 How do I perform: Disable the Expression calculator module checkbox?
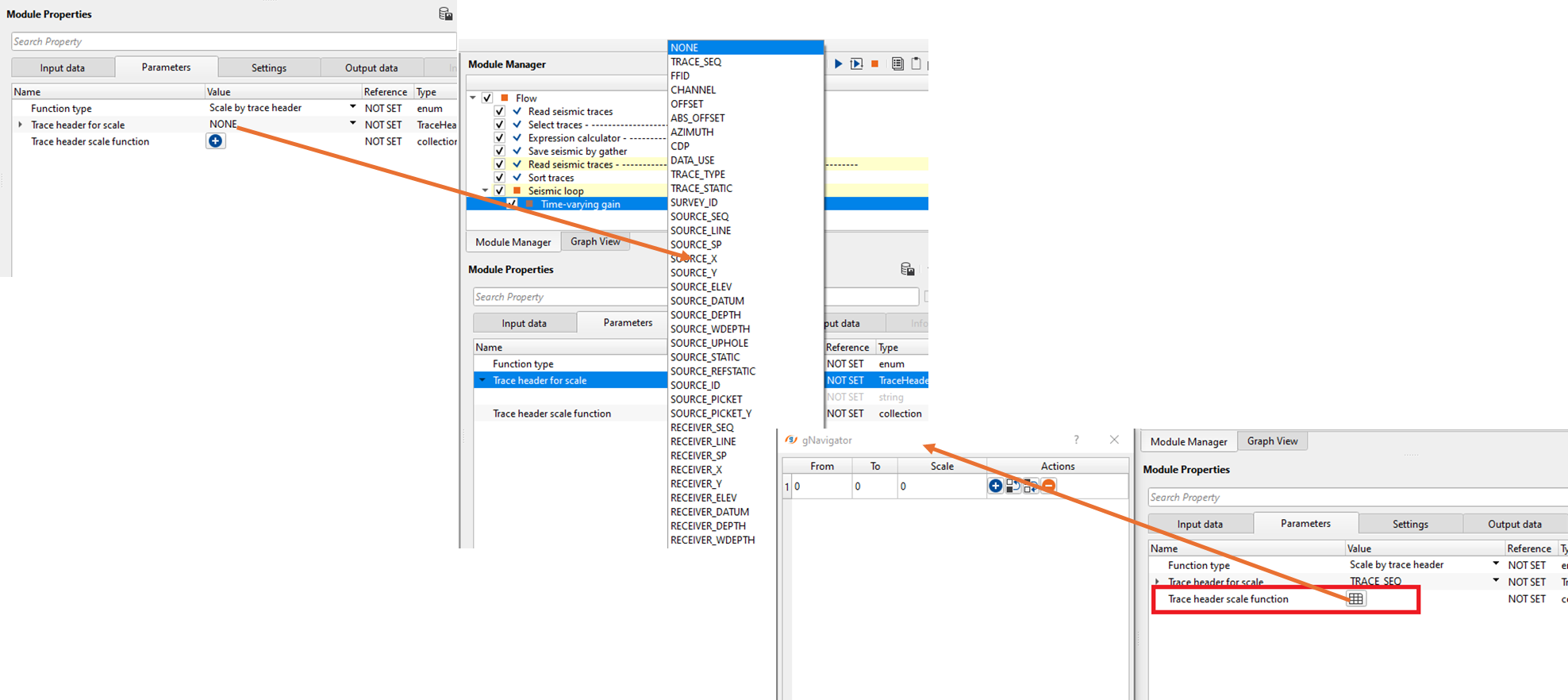tap(500, 138)
